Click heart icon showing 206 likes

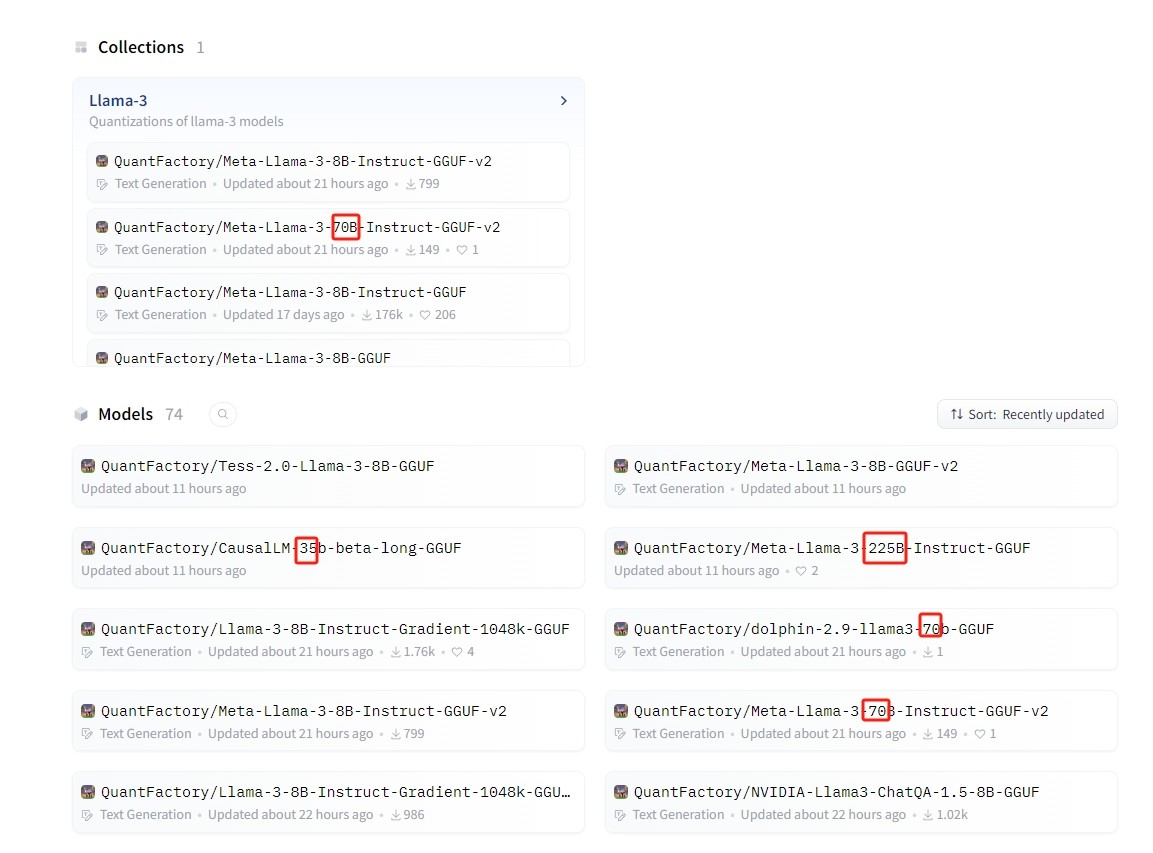(425, 315)
